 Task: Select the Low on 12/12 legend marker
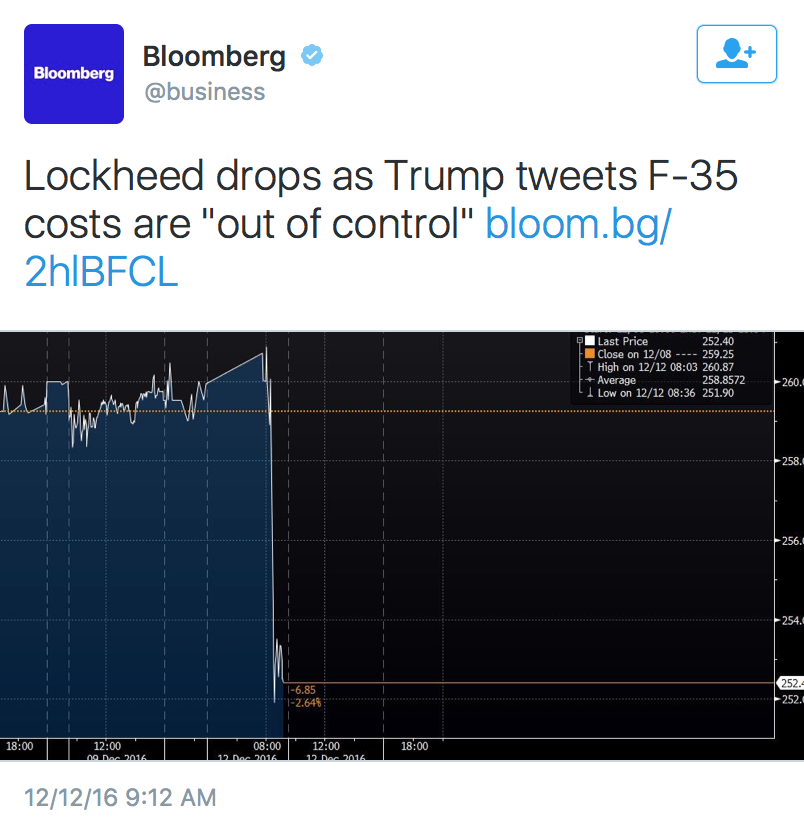point(590,392)
